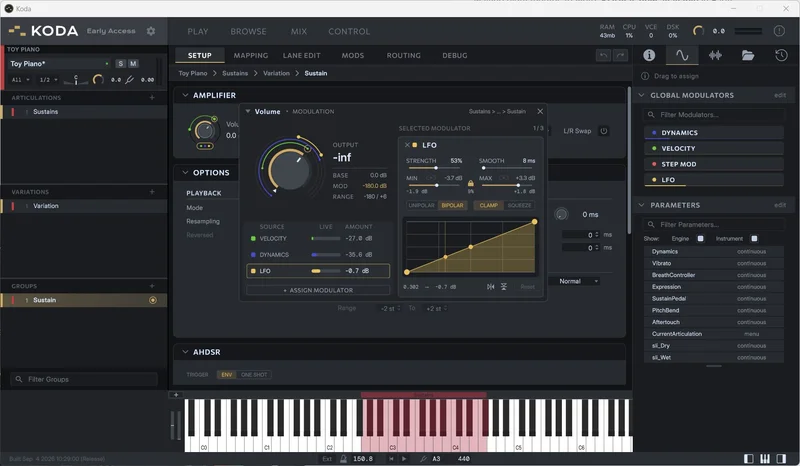Screen dimensions: 800x466
Task: Switch to the Control tab
Action: click(x=349, y=31)
